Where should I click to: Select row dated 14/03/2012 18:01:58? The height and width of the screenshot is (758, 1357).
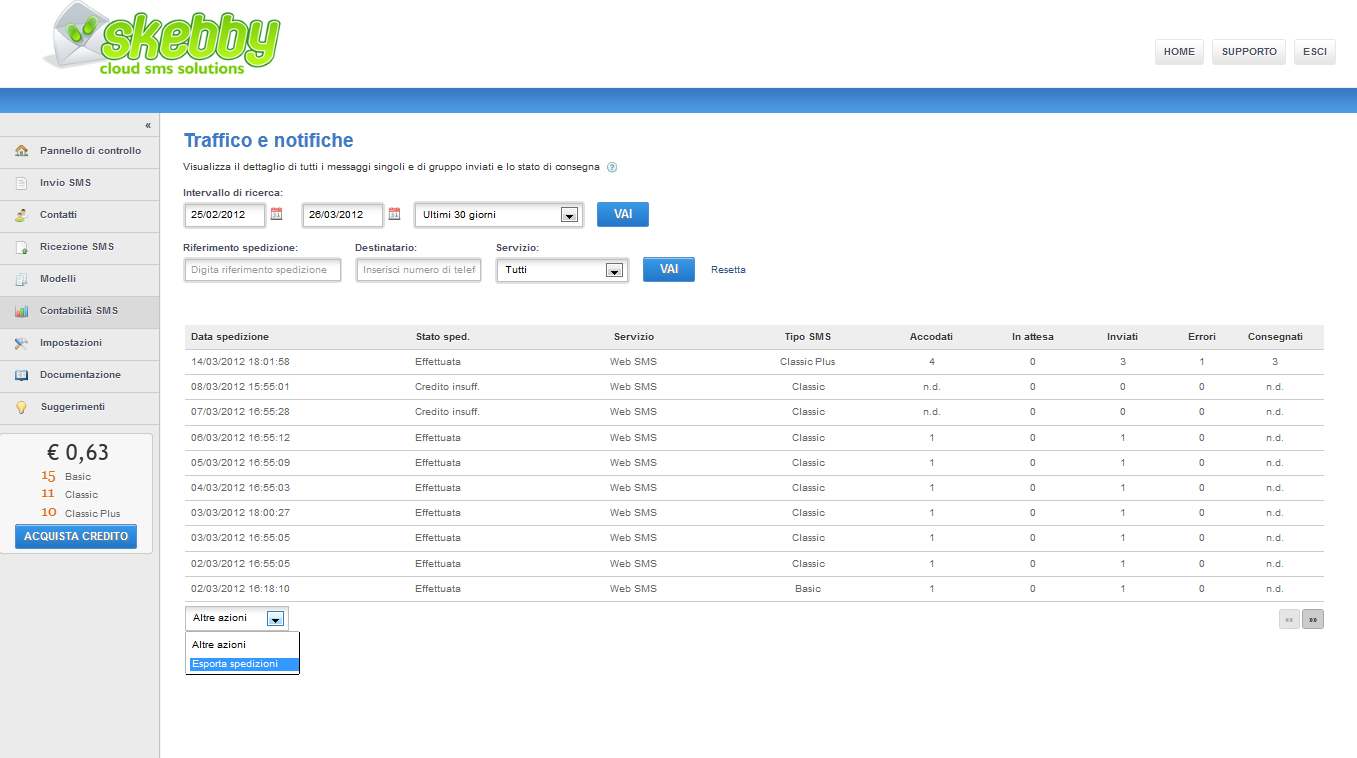754,362
